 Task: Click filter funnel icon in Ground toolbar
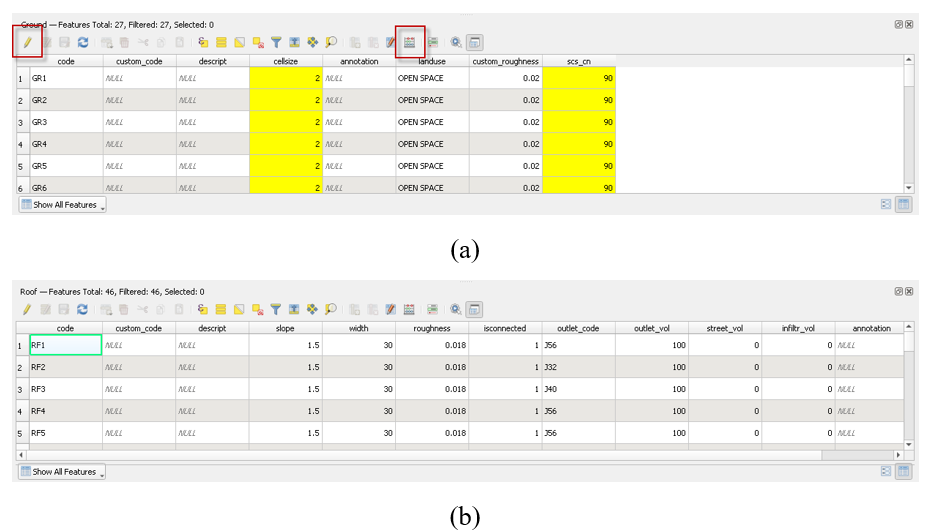[x=277, y=43]
